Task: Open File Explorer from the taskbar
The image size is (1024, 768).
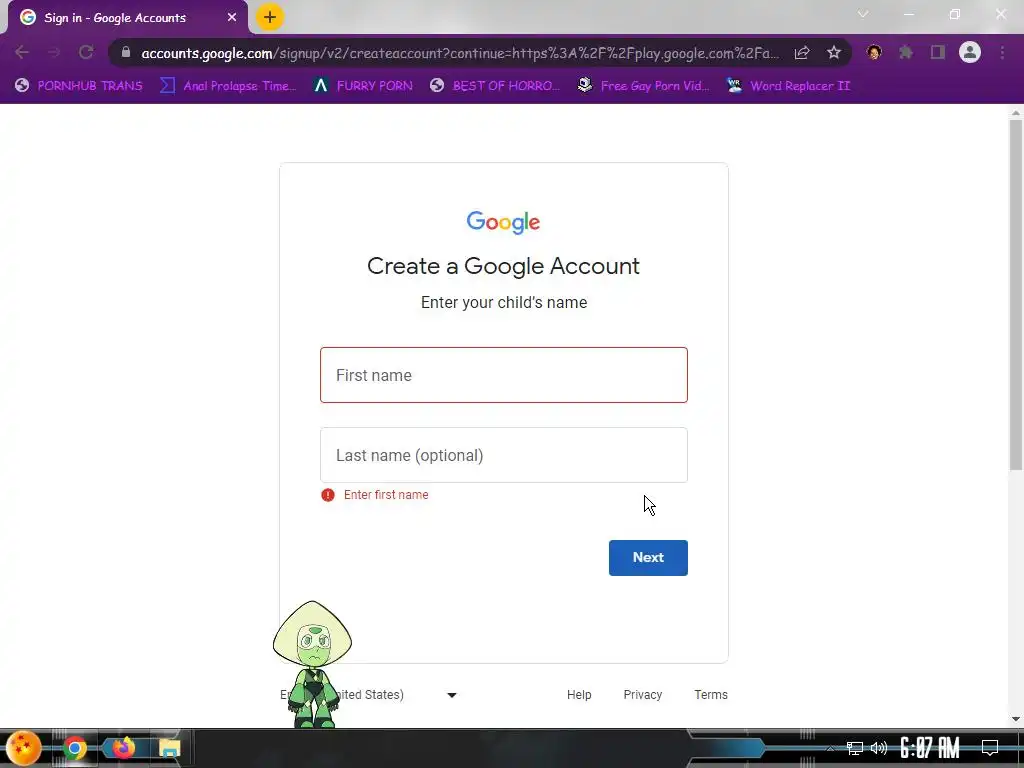Action: (169, 748)
